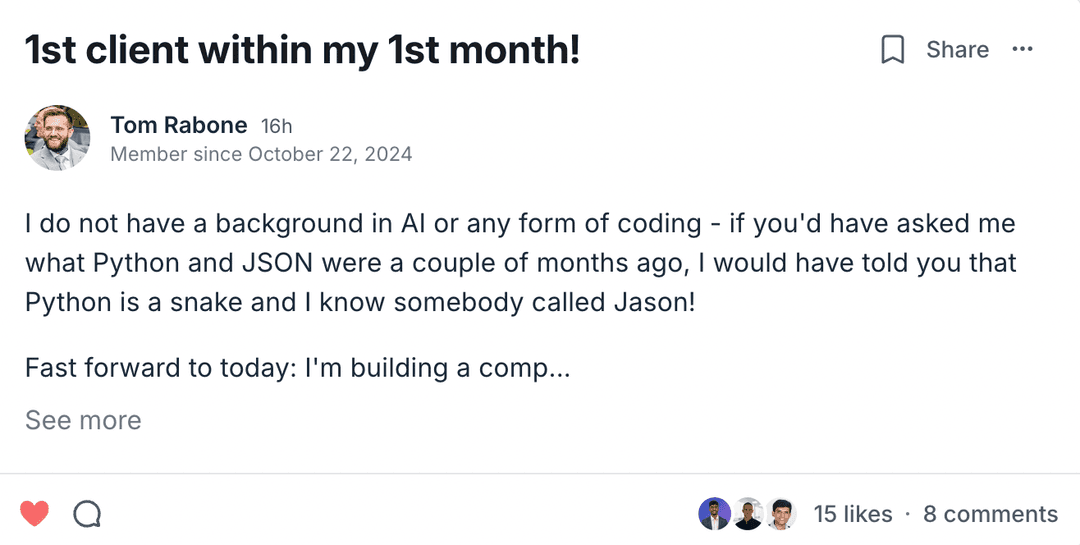This screenshot has width=1080, height=545.
Task: Click the middle liker avatar in the stack
Action: tap(748, 514)
